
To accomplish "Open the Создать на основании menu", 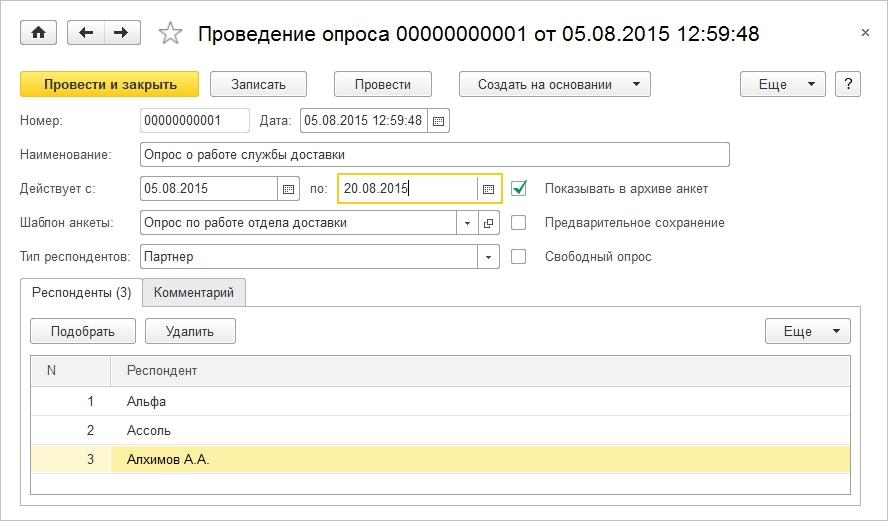I will click(554, 84).
